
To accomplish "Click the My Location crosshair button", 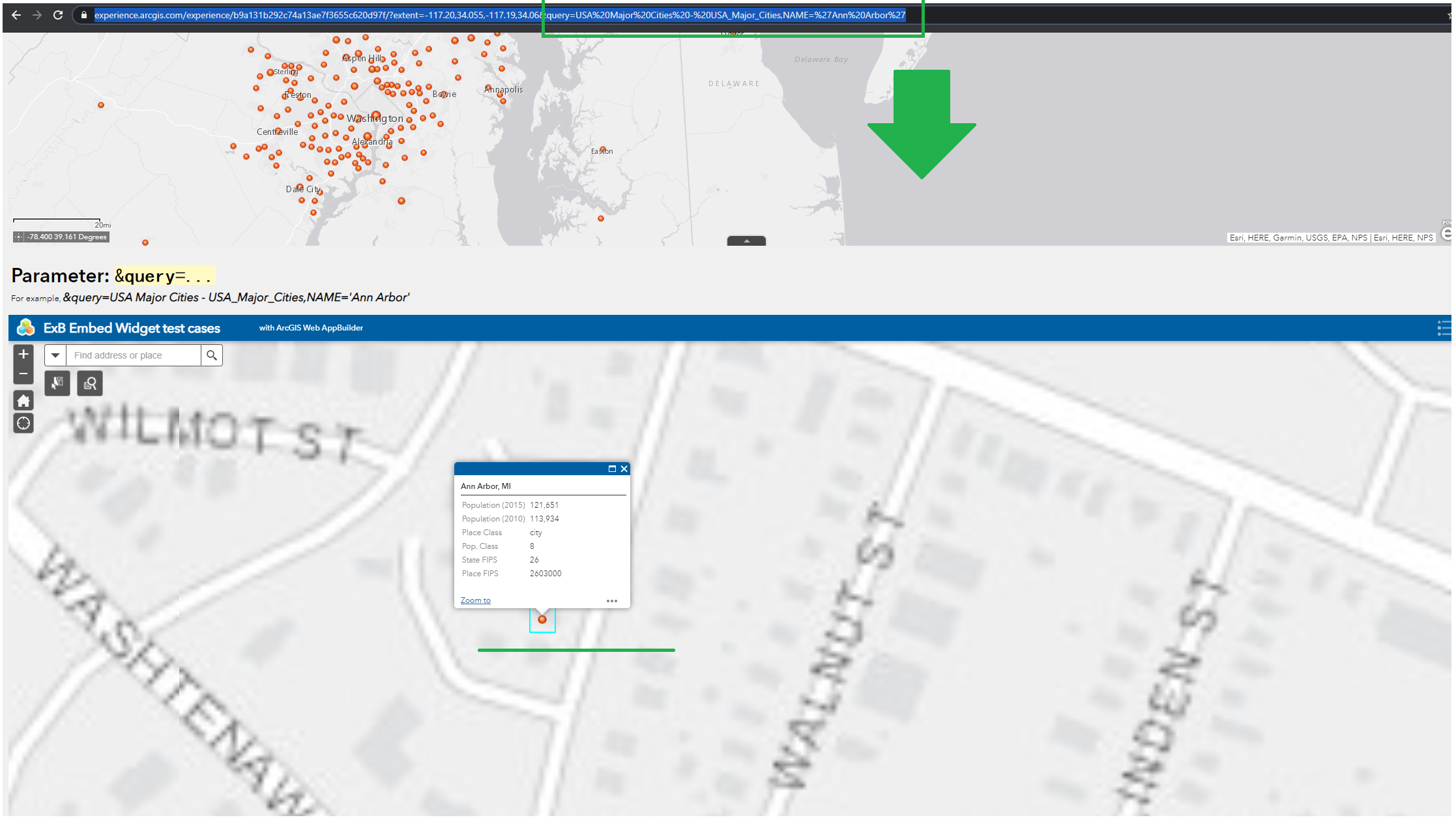I will (x=23, y=423).
